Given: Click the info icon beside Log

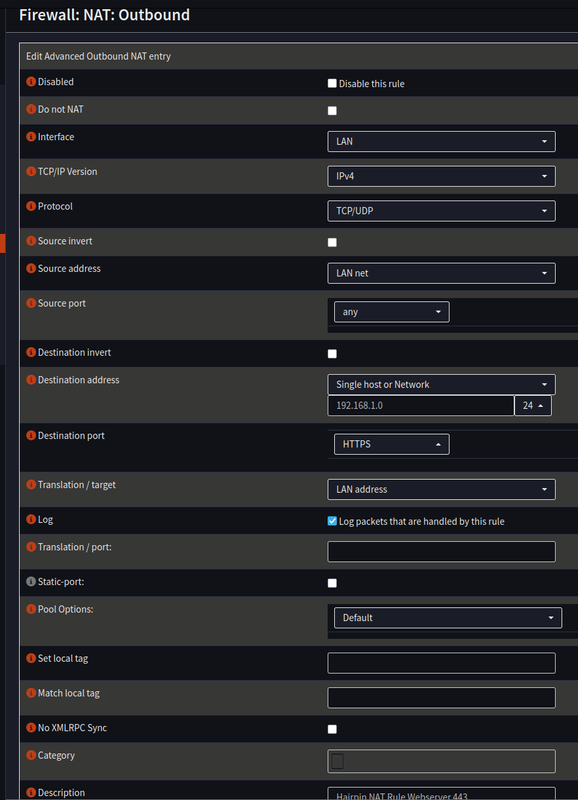Looking at the screenshot, I should click(31, 519).
